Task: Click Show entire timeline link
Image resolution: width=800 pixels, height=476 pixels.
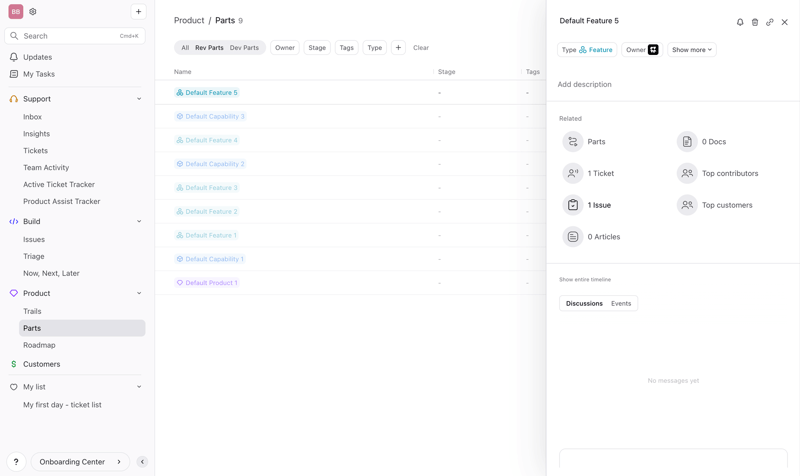Action: click(x=585, y=280)
